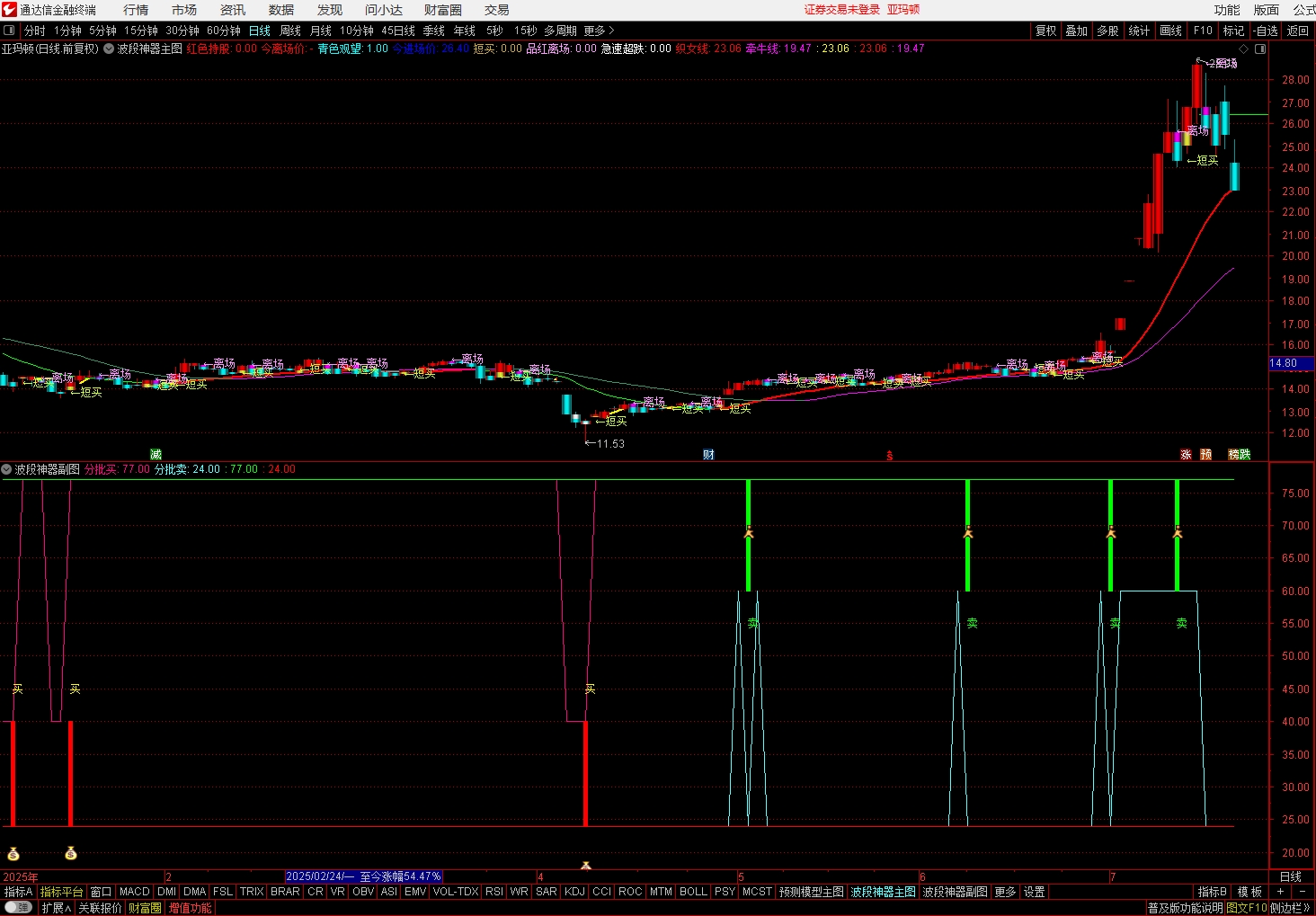Open the 版面 menu
Image resolution: width=1316 pixels, height=916 pixels.
[1267, 10]
